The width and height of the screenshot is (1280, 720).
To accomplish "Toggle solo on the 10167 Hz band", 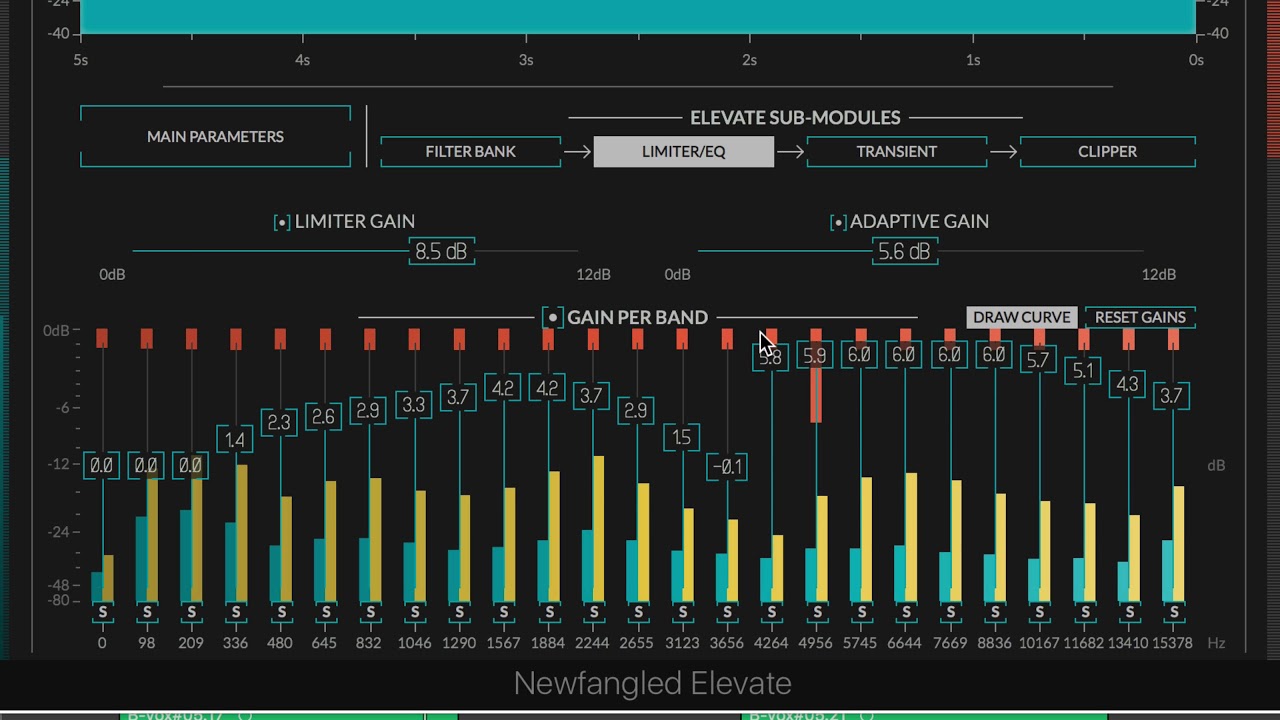I will 1040,612.
